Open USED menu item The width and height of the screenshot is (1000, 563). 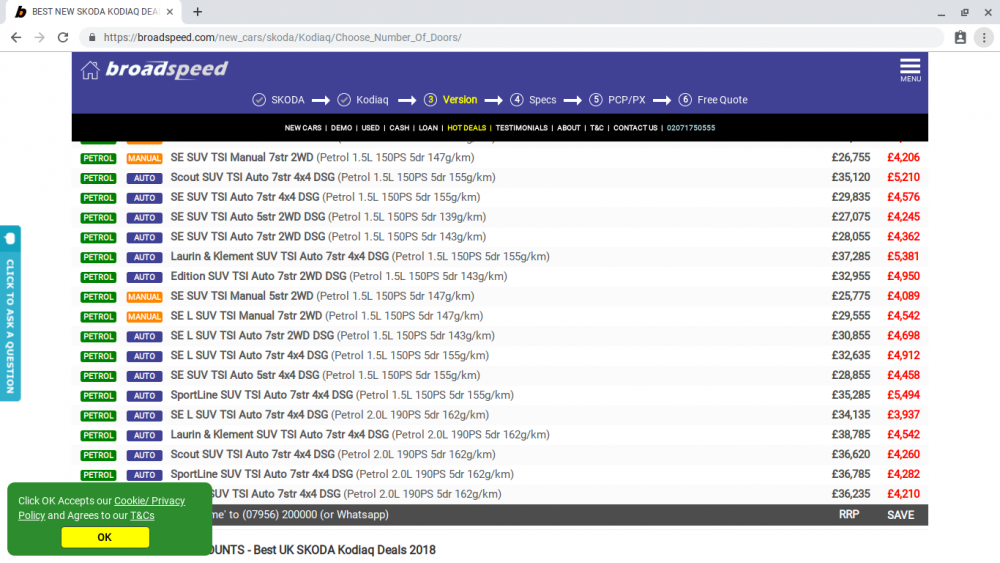click(371, 128)
